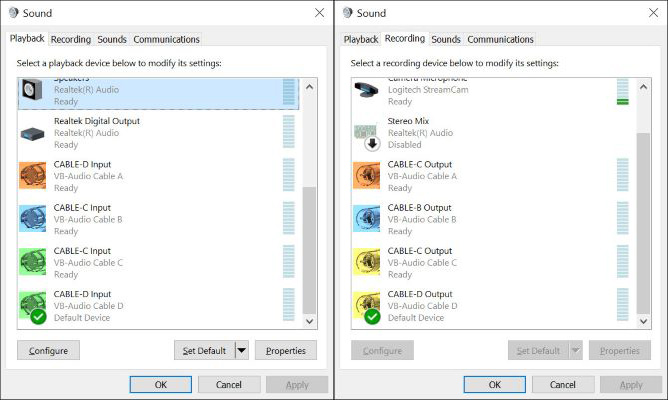Screen dimensions: 668x400
Task: Click the Speakers device icon in Playback window
Action: point(32,90)
